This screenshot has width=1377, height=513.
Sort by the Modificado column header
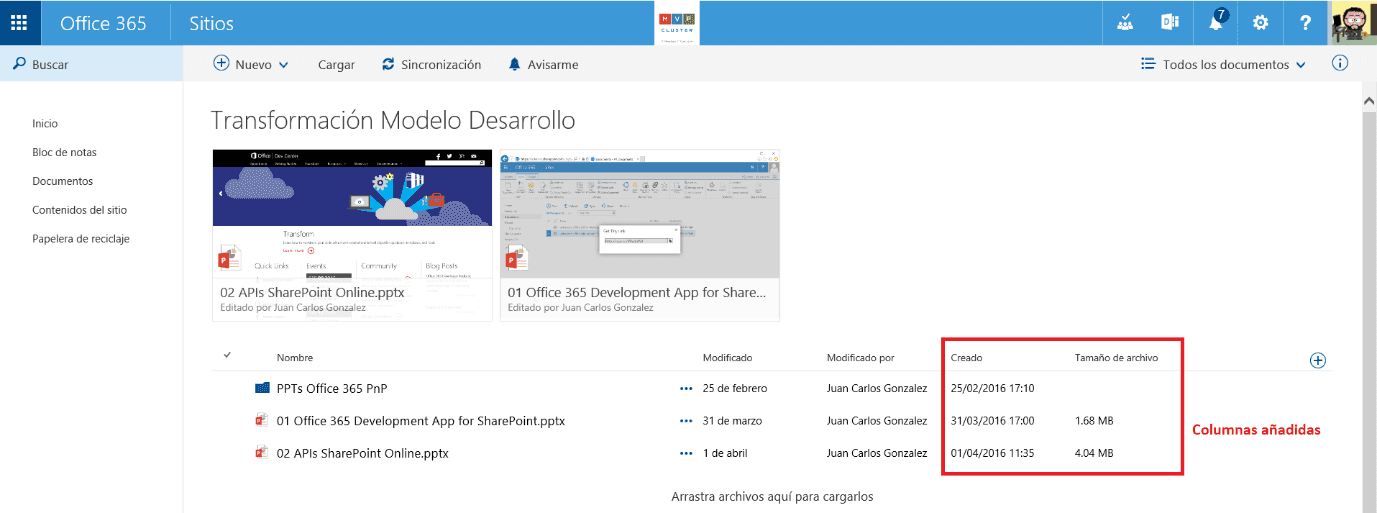tap(727, 357)
